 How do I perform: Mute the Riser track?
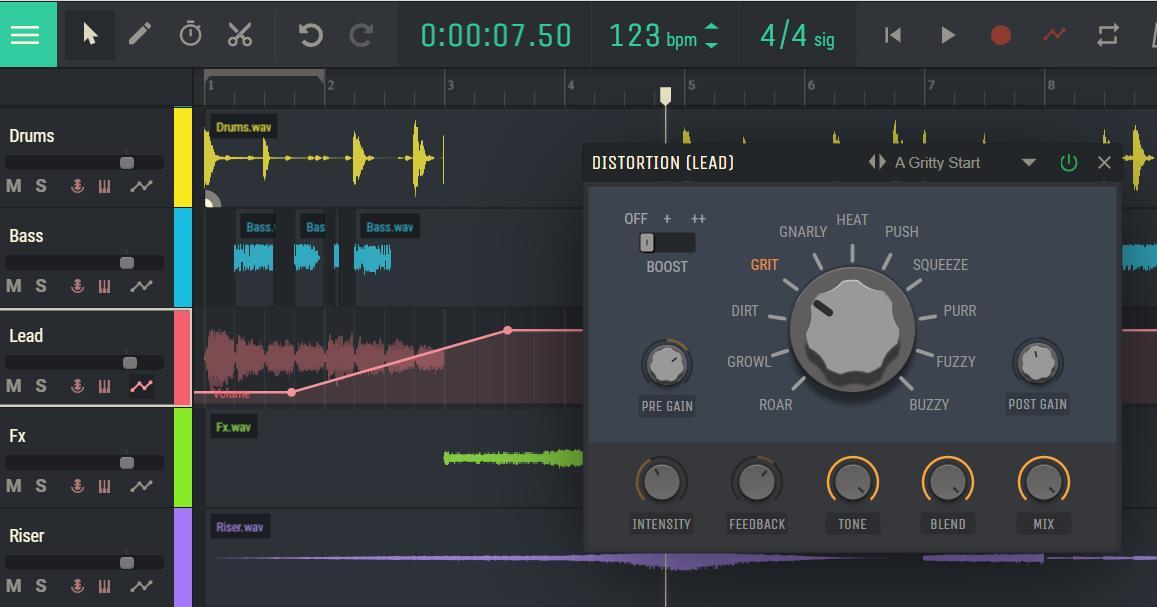[x=14, y=586]
